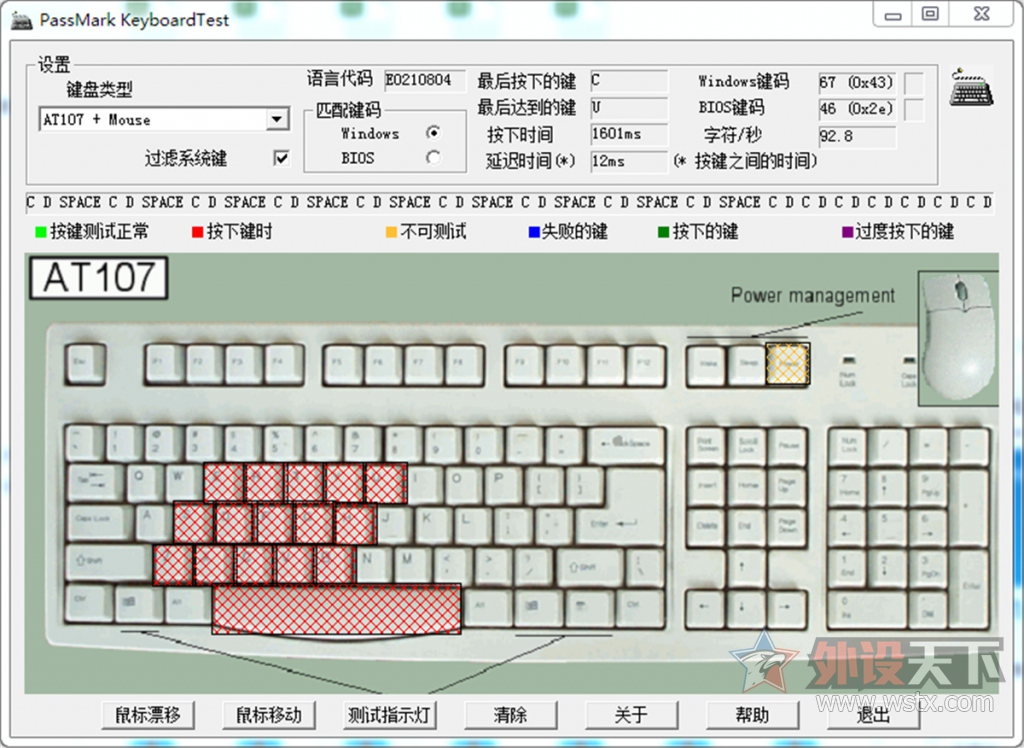Click the F12 key on keyboard image
Image resolution: width=1024 pixels, height=748 pixels.
pyautogui.click(x=645, y=364)
